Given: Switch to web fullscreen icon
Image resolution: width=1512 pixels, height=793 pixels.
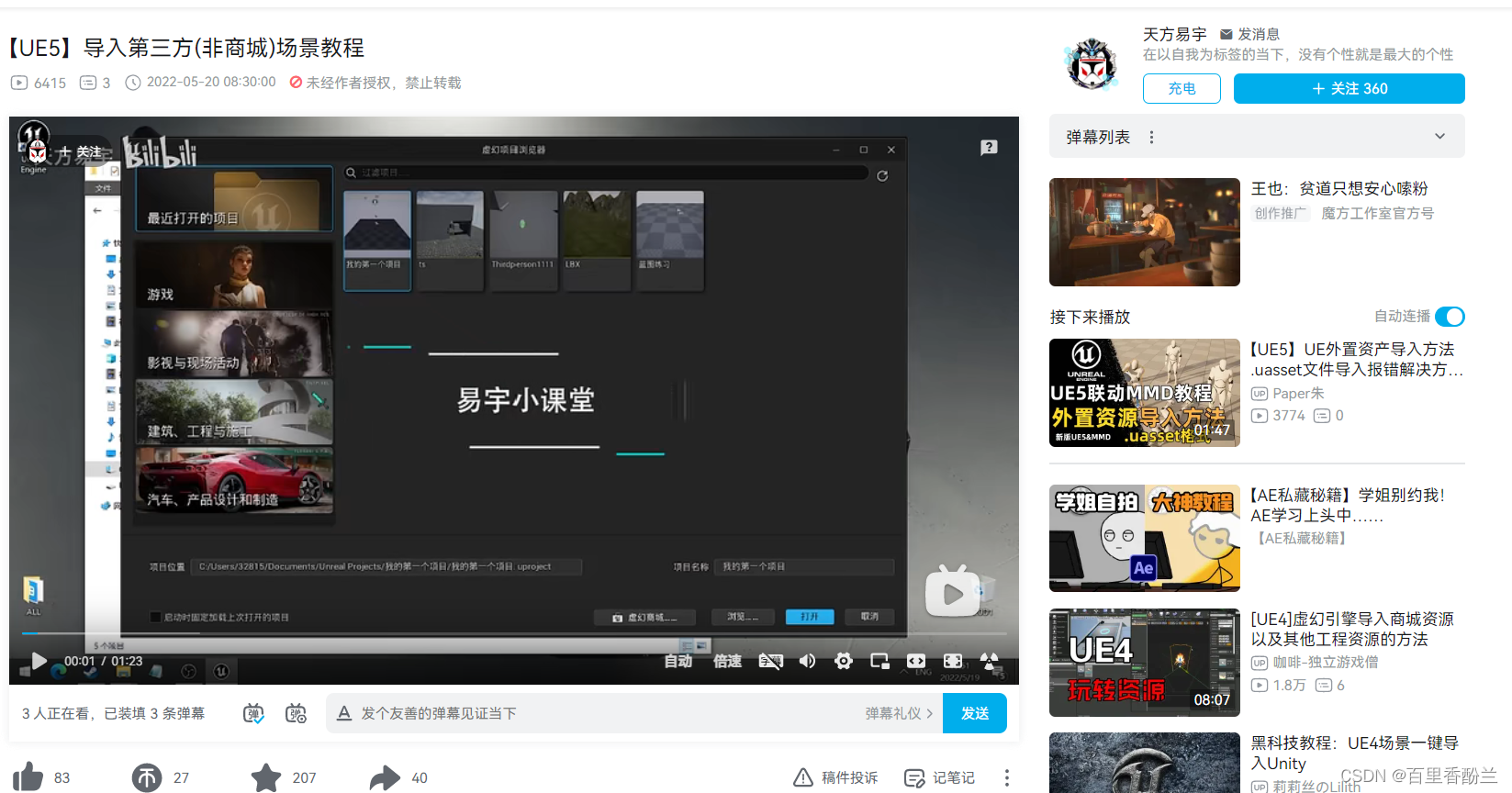Looking at the screenshot, I should point(953,661).
